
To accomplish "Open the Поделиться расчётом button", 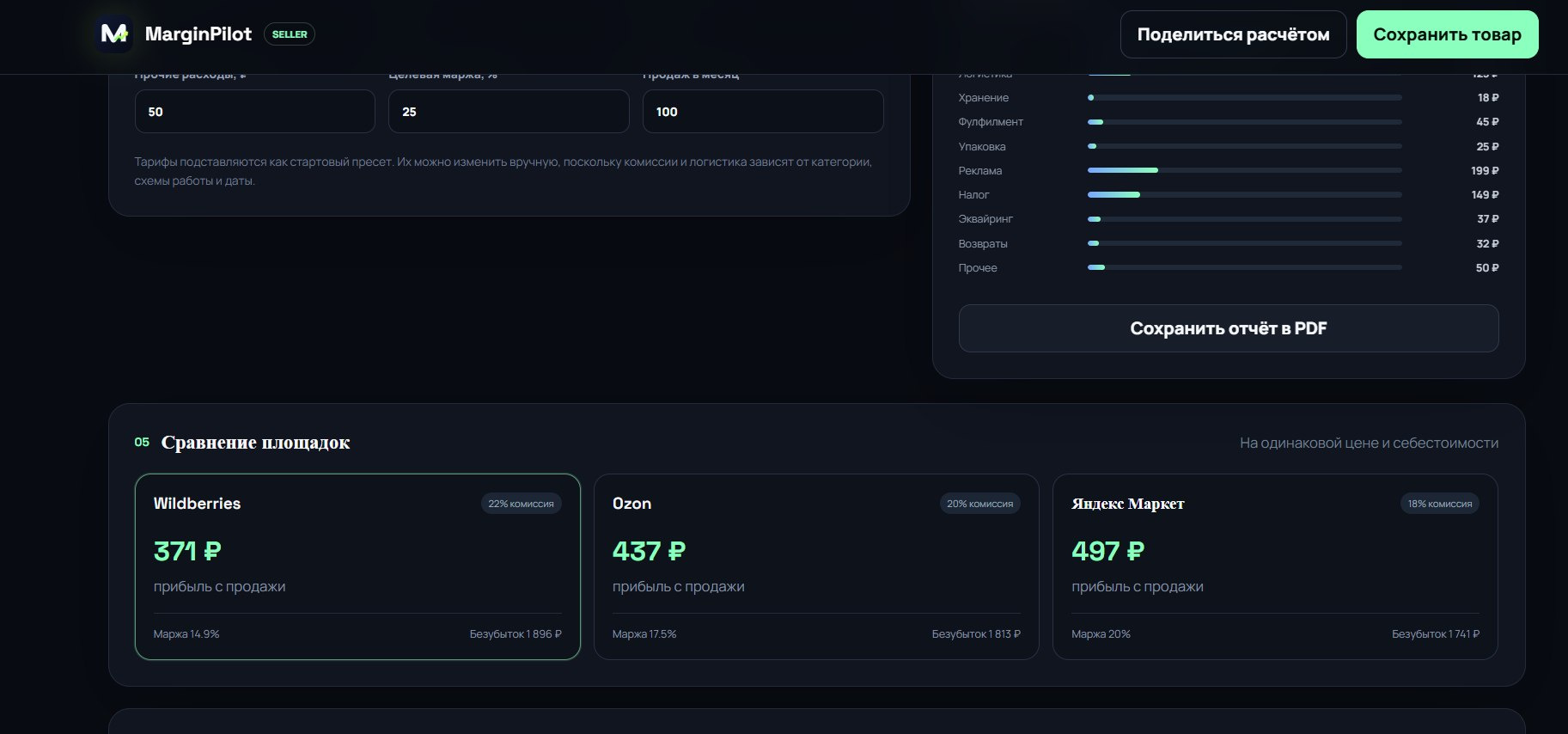I will [1233, 34].
